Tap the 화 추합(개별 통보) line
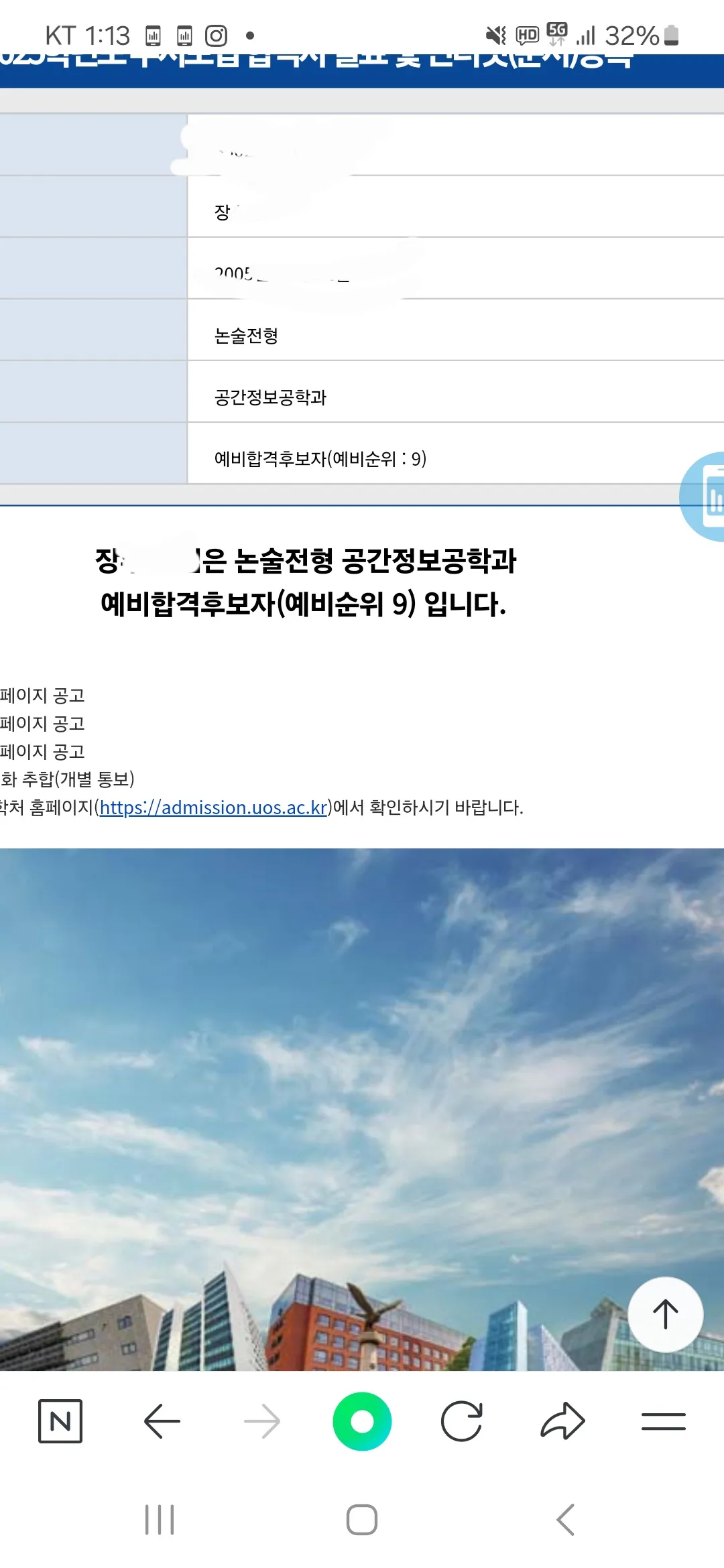The image size is (724, 1568). (67, 779)
